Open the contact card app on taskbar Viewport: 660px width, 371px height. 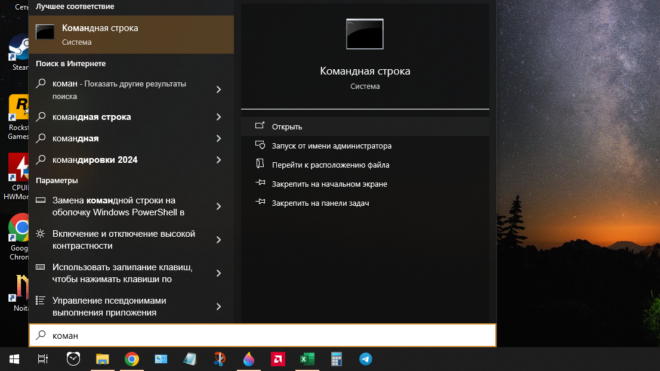point(161,359)
